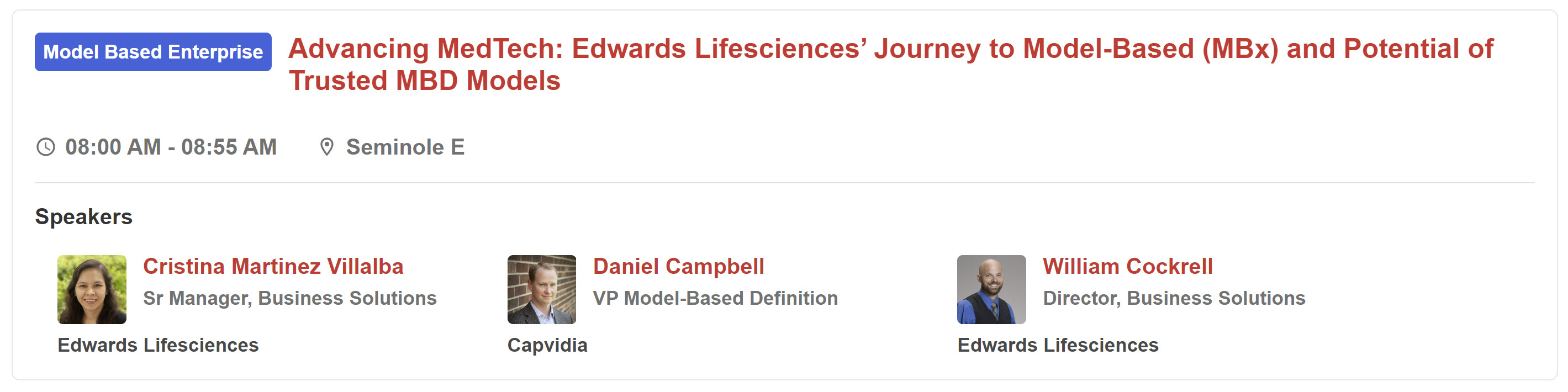The height and width of the screenshot is (392, 1568).
Task: Click Edwards Lifesciences under William Cockrell
Action: 1058,345
